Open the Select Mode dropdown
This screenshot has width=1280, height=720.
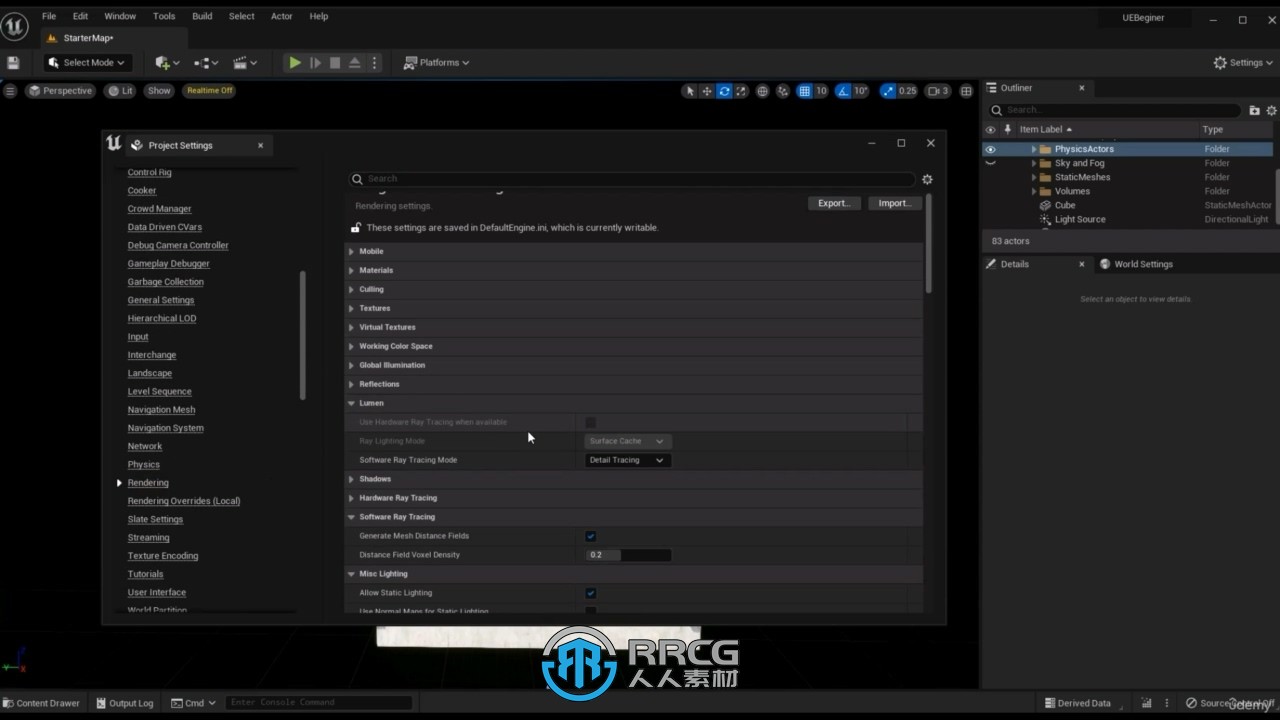click(88, 62)
